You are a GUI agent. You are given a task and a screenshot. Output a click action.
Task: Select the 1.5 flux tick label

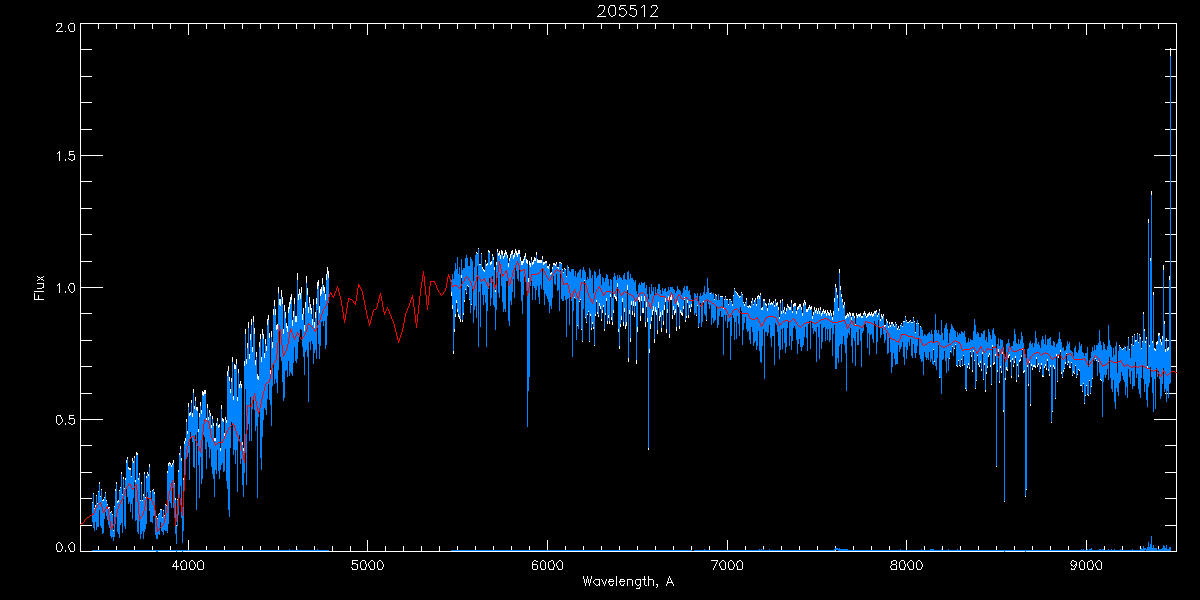click(x=65, y=157)
